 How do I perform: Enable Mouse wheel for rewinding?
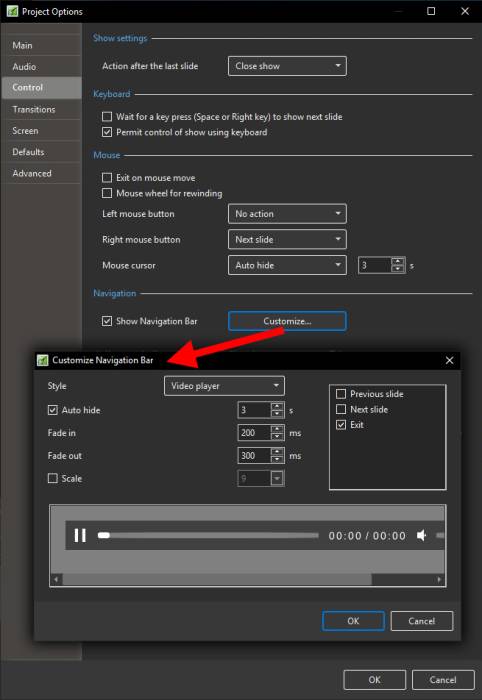coord(107,193)
